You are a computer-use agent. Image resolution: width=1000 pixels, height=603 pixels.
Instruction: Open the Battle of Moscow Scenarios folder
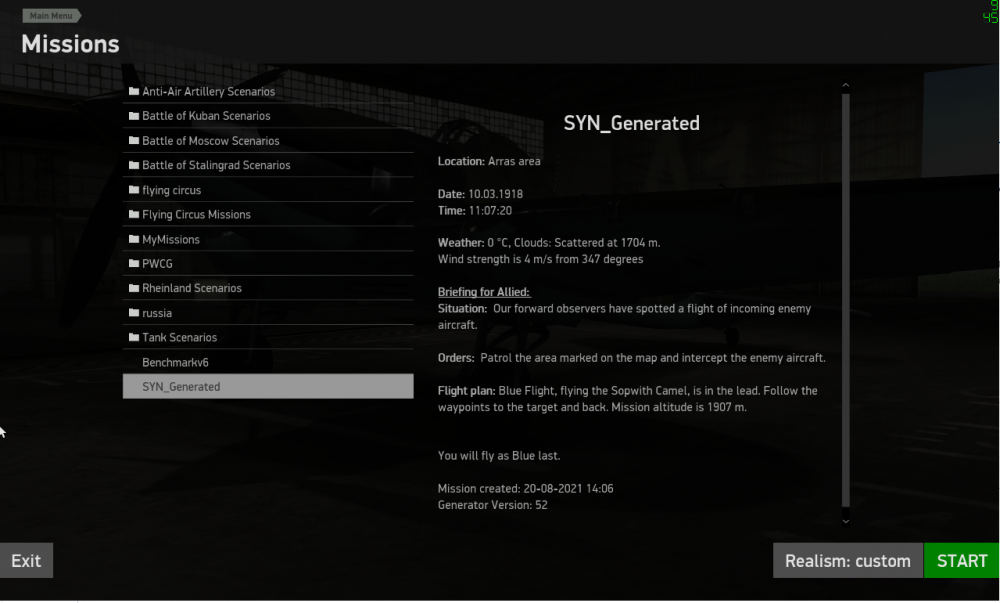pyautogui.click(x=268, y=140)
